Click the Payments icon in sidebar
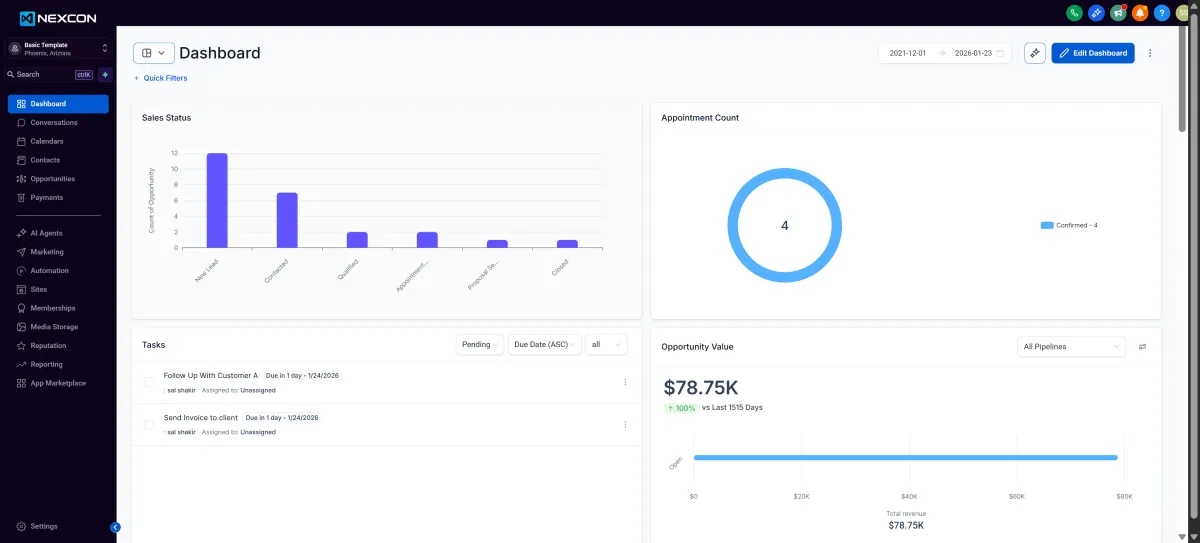 [x=21, y=197]
